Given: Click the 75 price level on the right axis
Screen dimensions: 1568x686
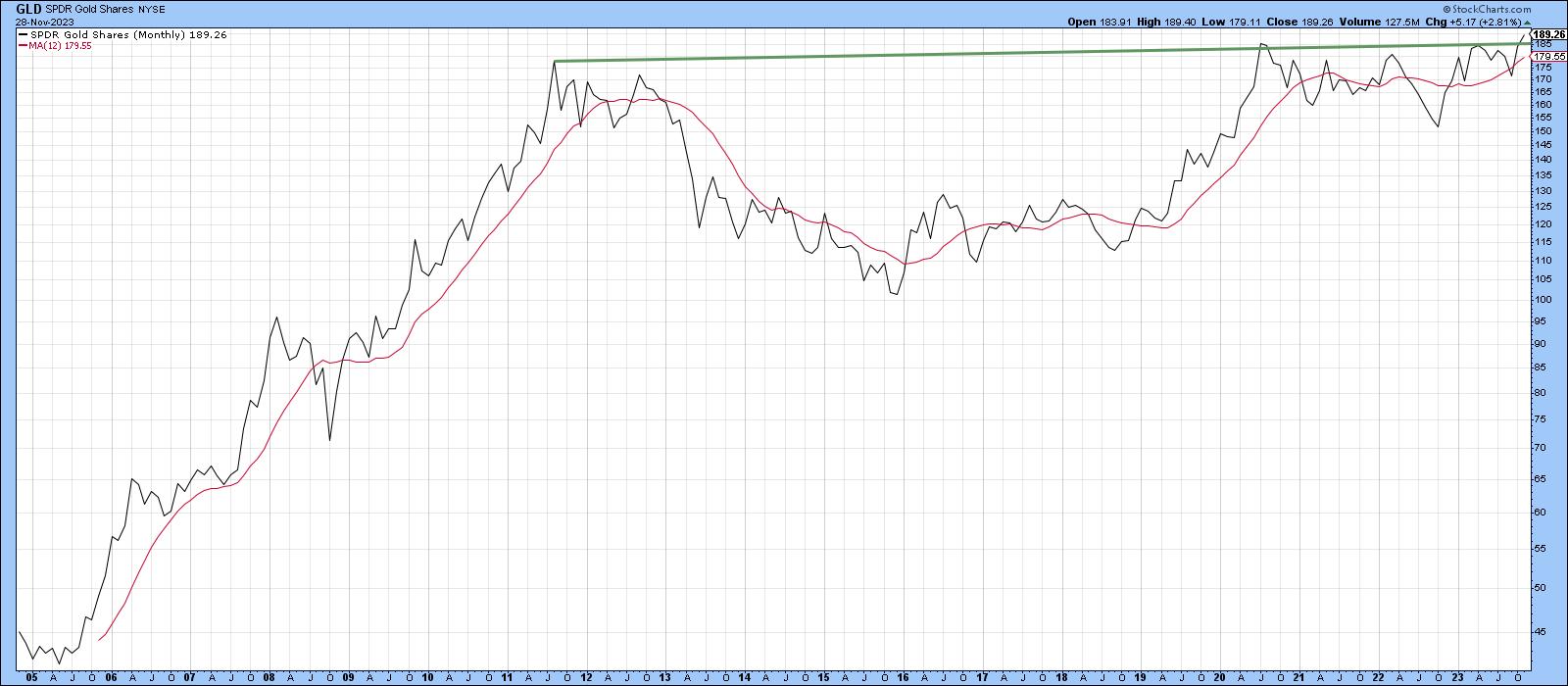Looking at the screenshot, I should 1541,418.
